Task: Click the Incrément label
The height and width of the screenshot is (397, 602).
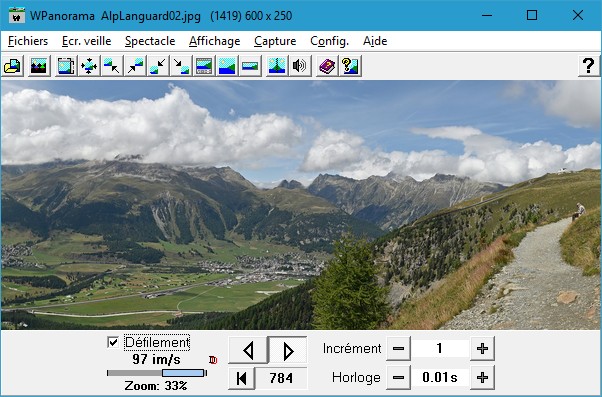Action: tap(352, 349)
